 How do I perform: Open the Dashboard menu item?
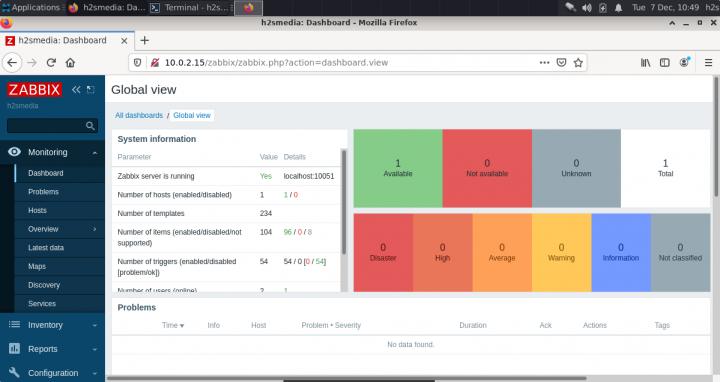pos(60,173)
